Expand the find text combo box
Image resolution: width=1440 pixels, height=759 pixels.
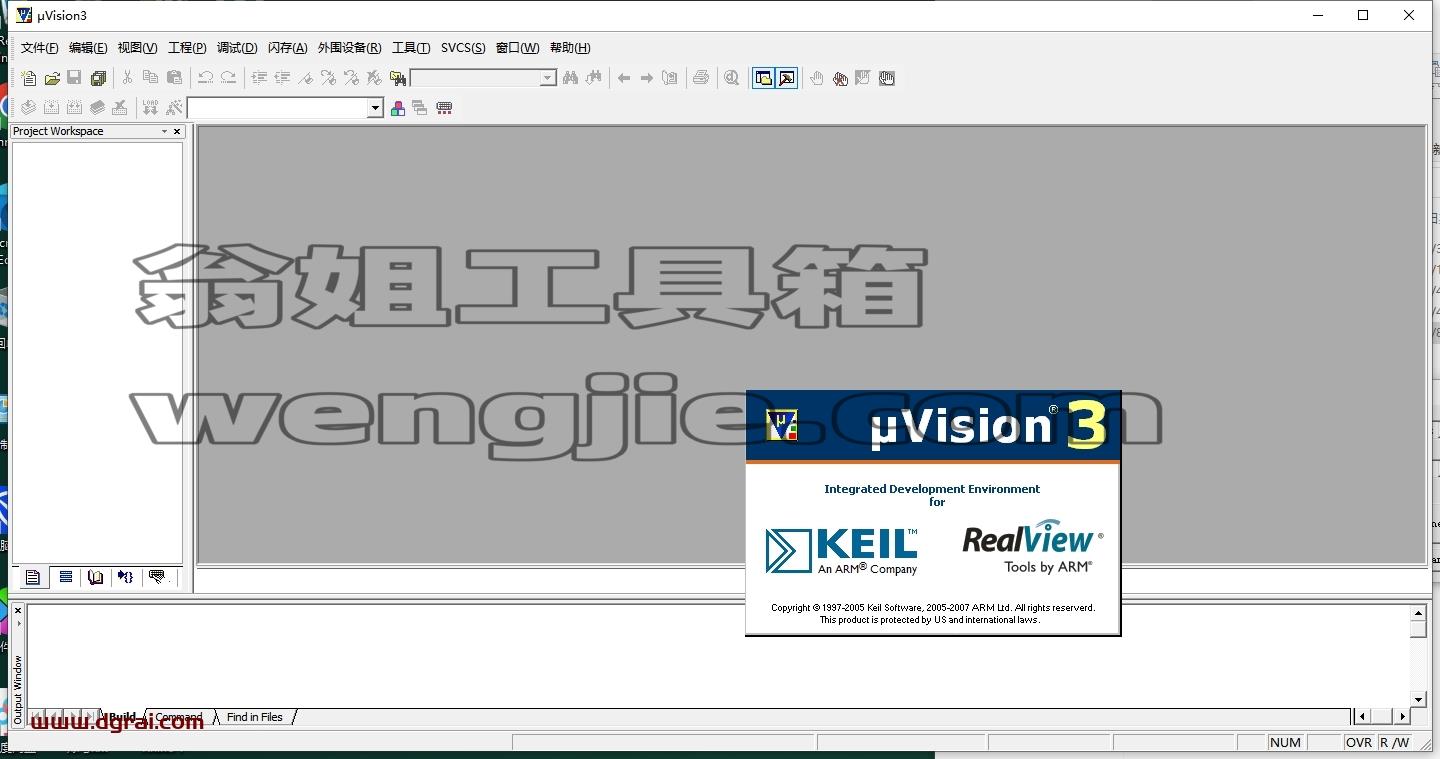pos(548,78)
